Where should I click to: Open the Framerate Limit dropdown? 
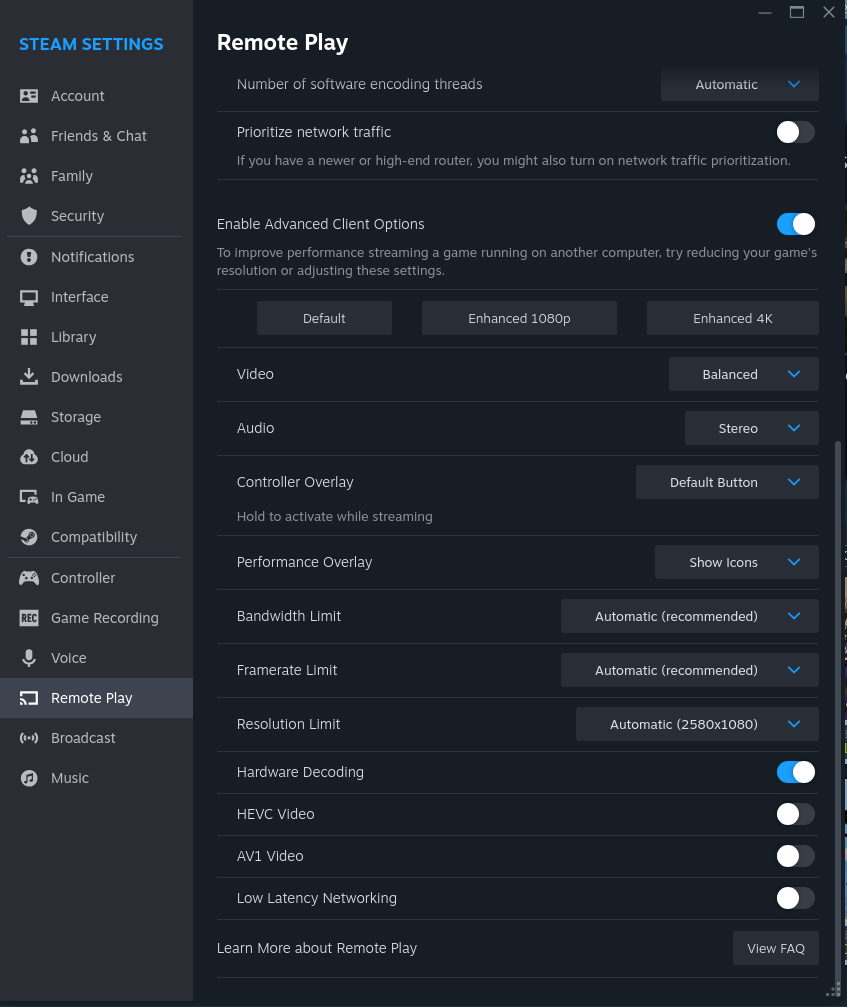pos(690,670)
